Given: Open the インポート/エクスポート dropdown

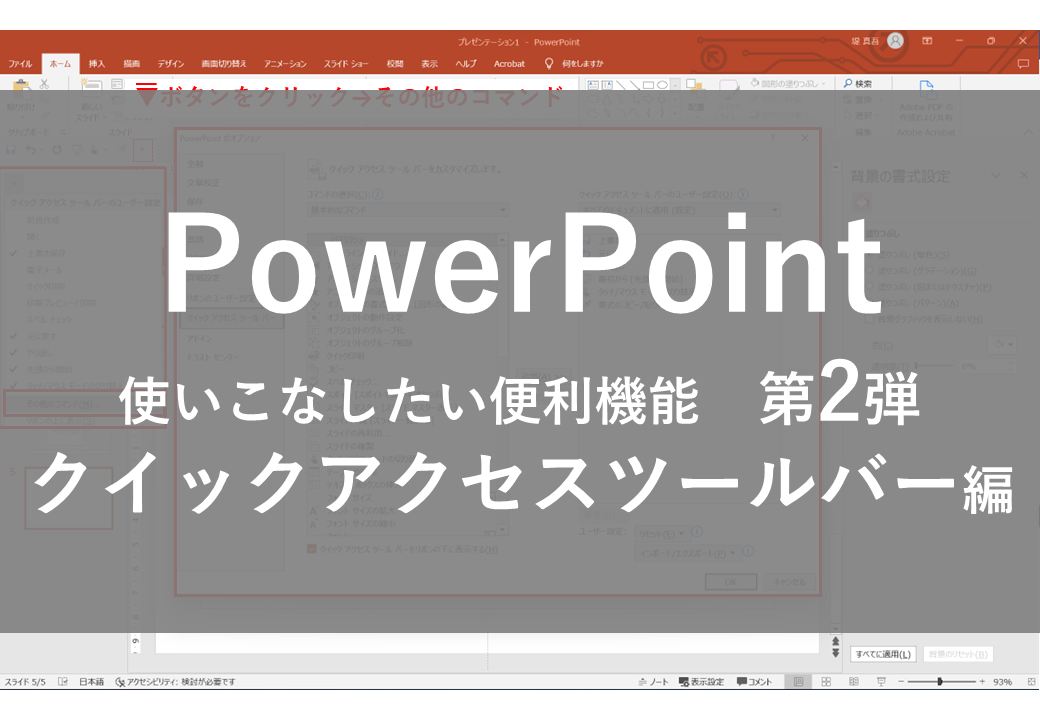Looking at the screenshot, I should click(x=686, y=553).
